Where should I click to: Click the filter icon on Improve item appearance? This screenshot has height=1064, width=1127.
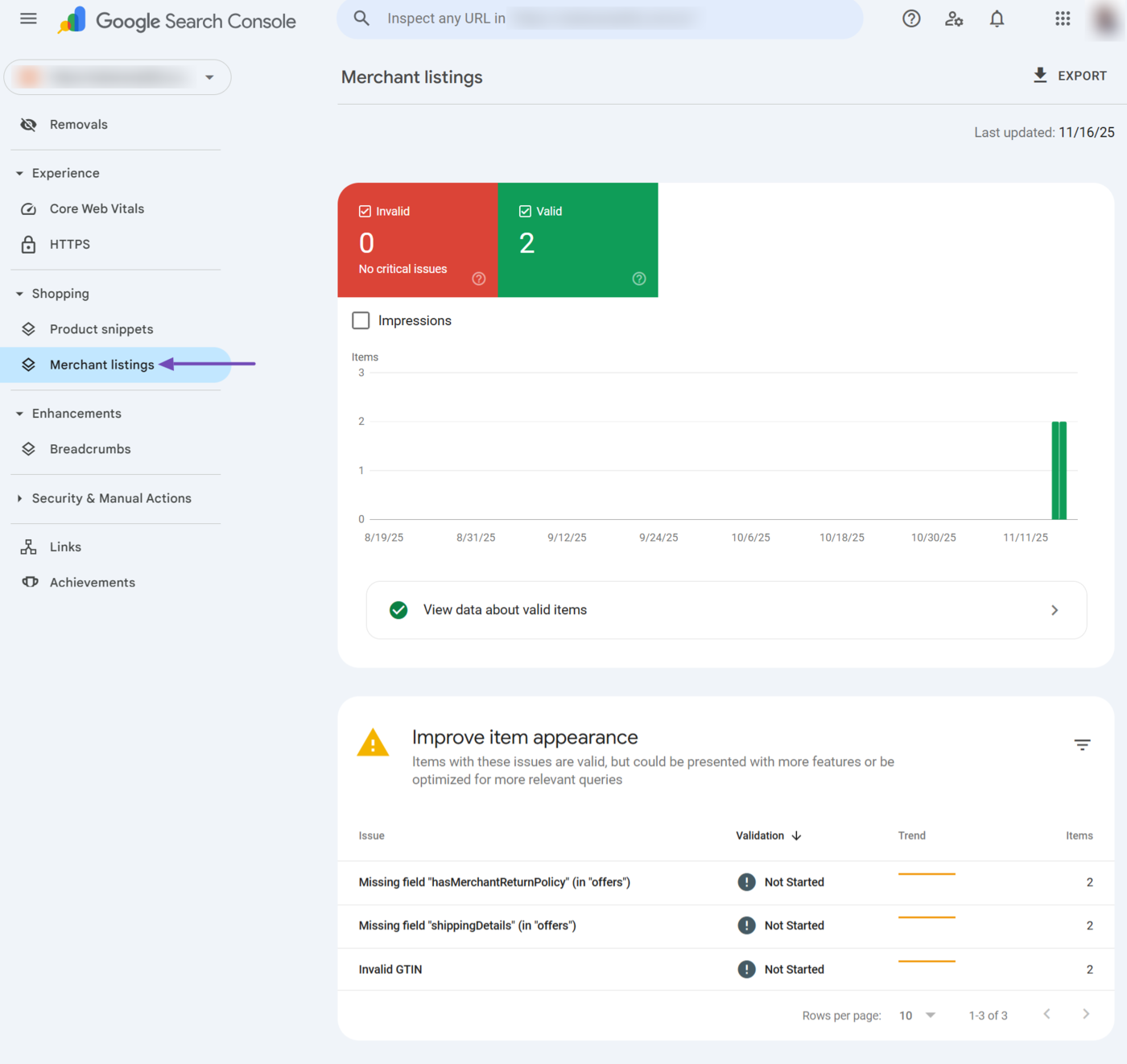(1082, 744)
